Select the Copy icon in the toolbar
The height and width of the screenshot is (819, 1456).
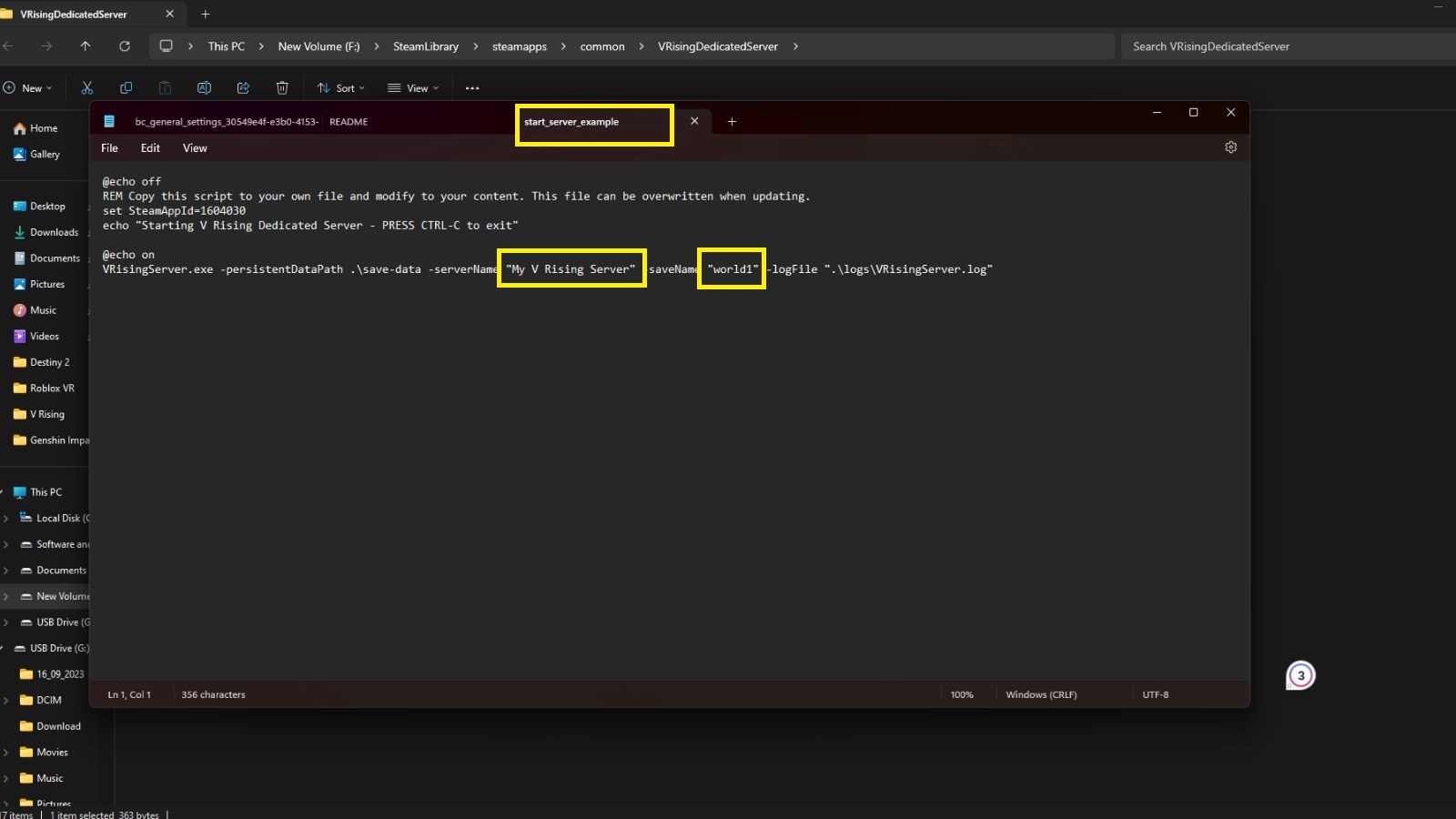point(126,87)
